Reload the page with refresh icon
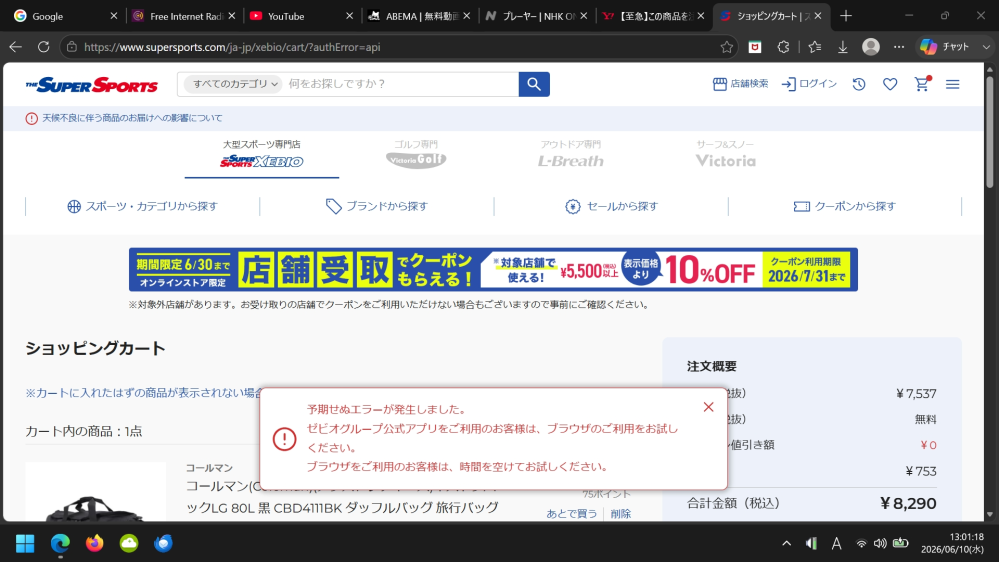This screenshot has height=562, width=999. (43, 47)
